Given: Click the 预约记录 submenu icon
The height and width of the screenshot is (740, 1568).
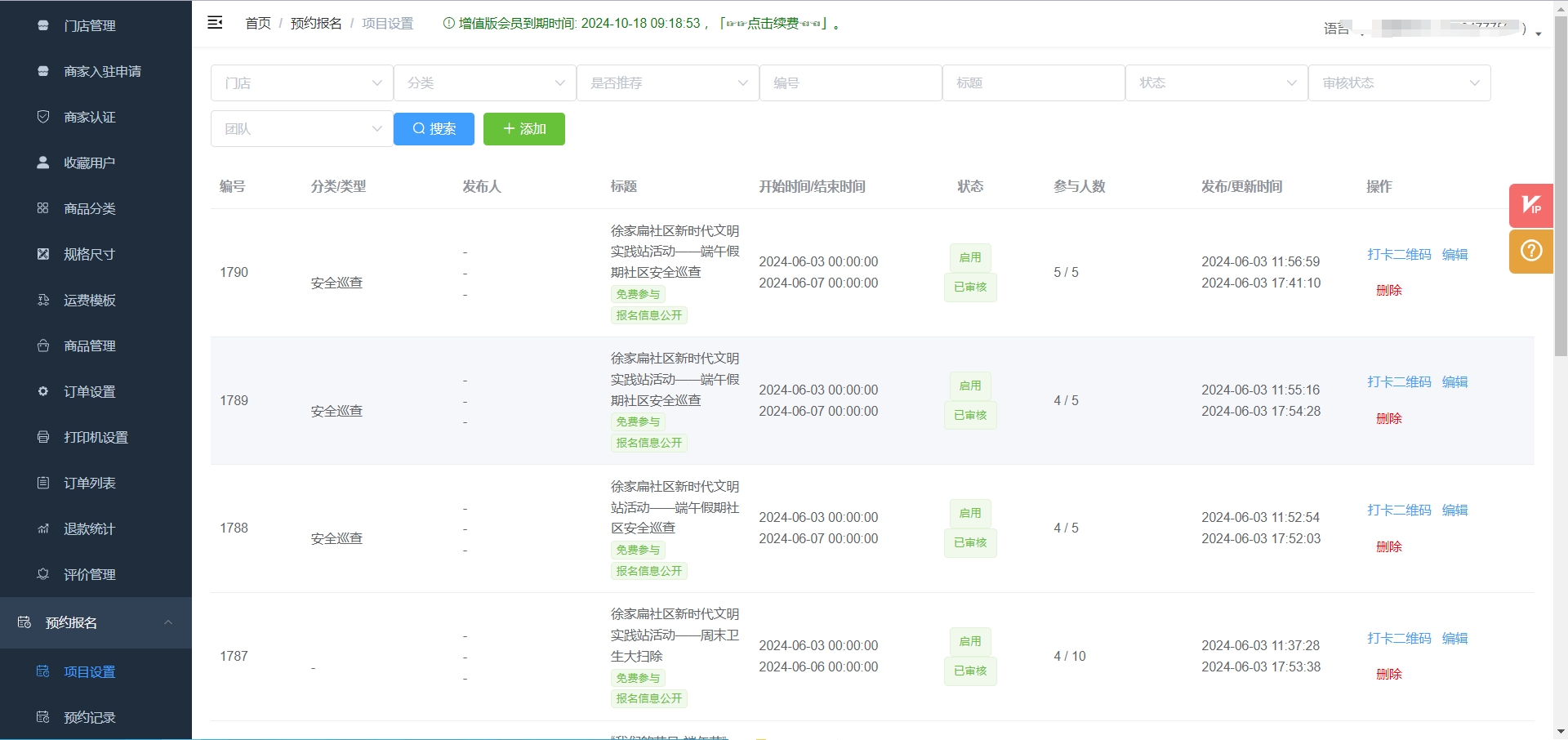Looking at the screenshot, I should pyautogui.click(x=43, y=717).
